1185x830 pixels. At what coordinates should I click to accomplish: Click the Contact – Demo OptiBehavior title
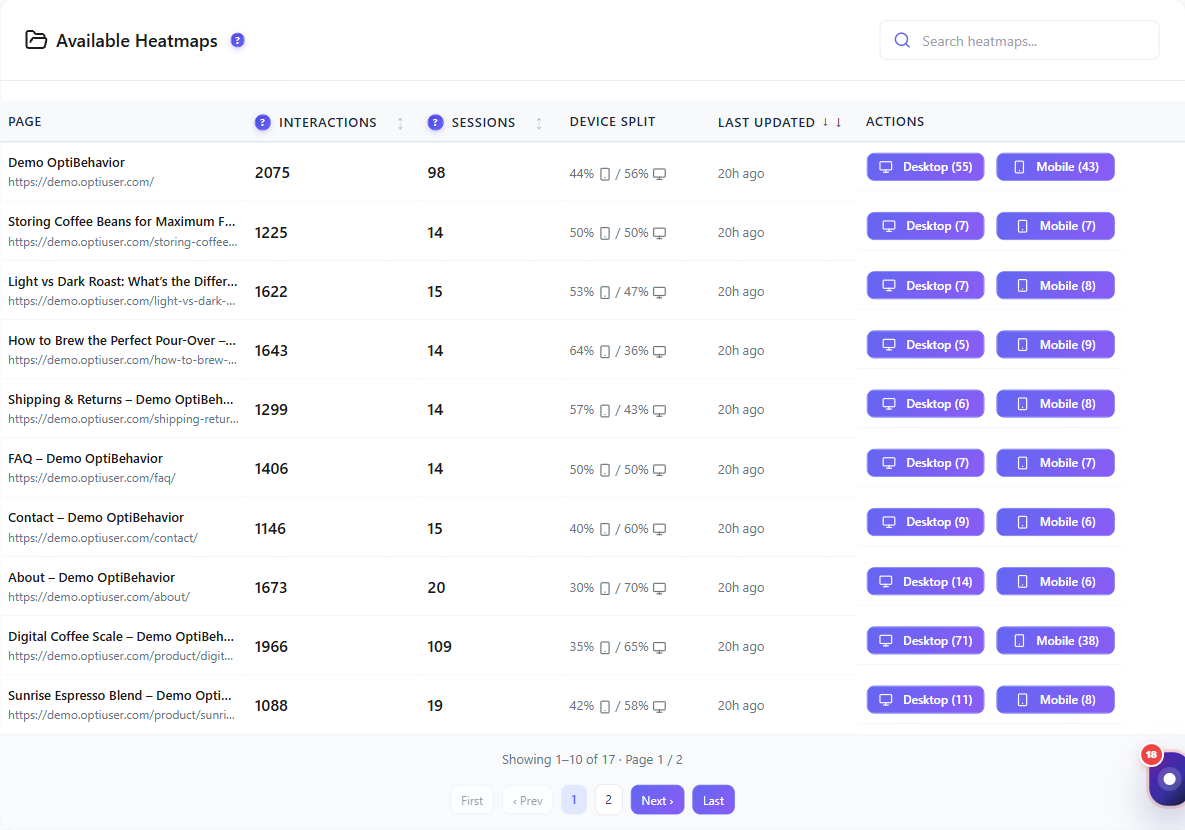pyautogui.click(x=96, y=517)
